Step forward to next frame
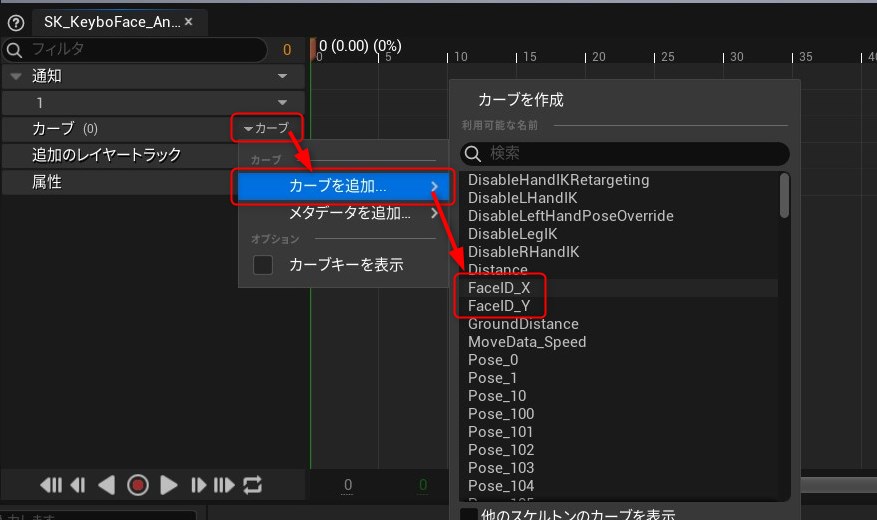The image size is (877, 520). point(198,485)
